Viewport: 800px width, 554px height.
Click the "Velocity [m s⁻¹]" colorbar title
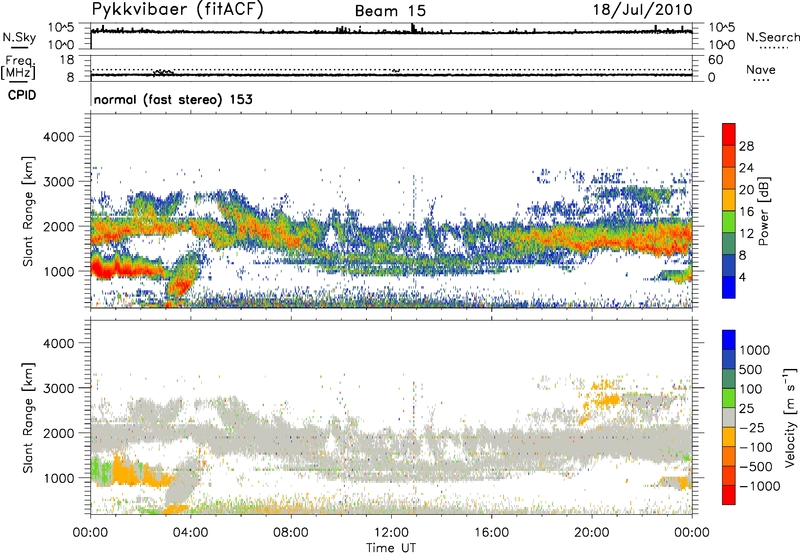(790, 416)
